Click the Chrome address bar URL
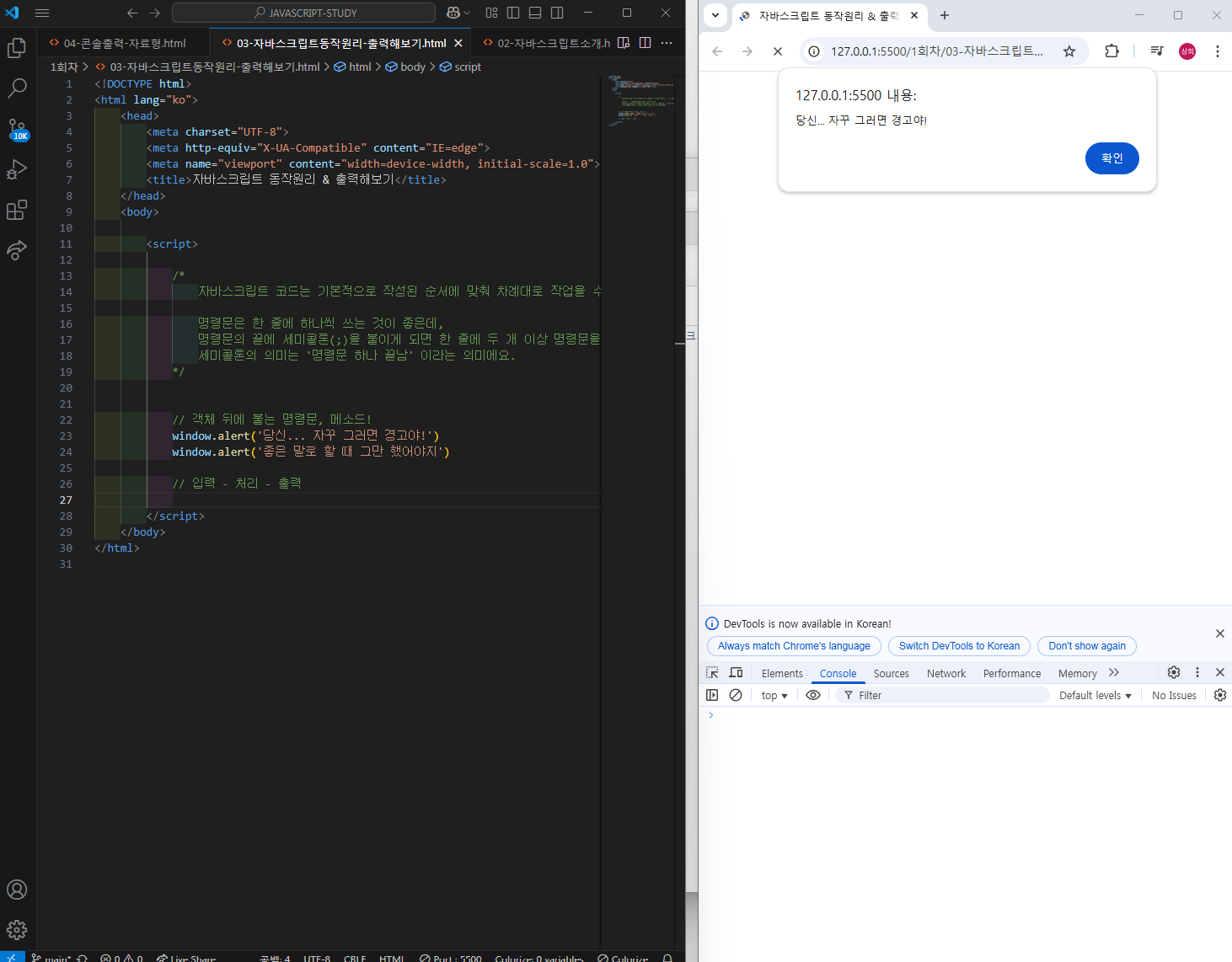 (x=937, y=51)
